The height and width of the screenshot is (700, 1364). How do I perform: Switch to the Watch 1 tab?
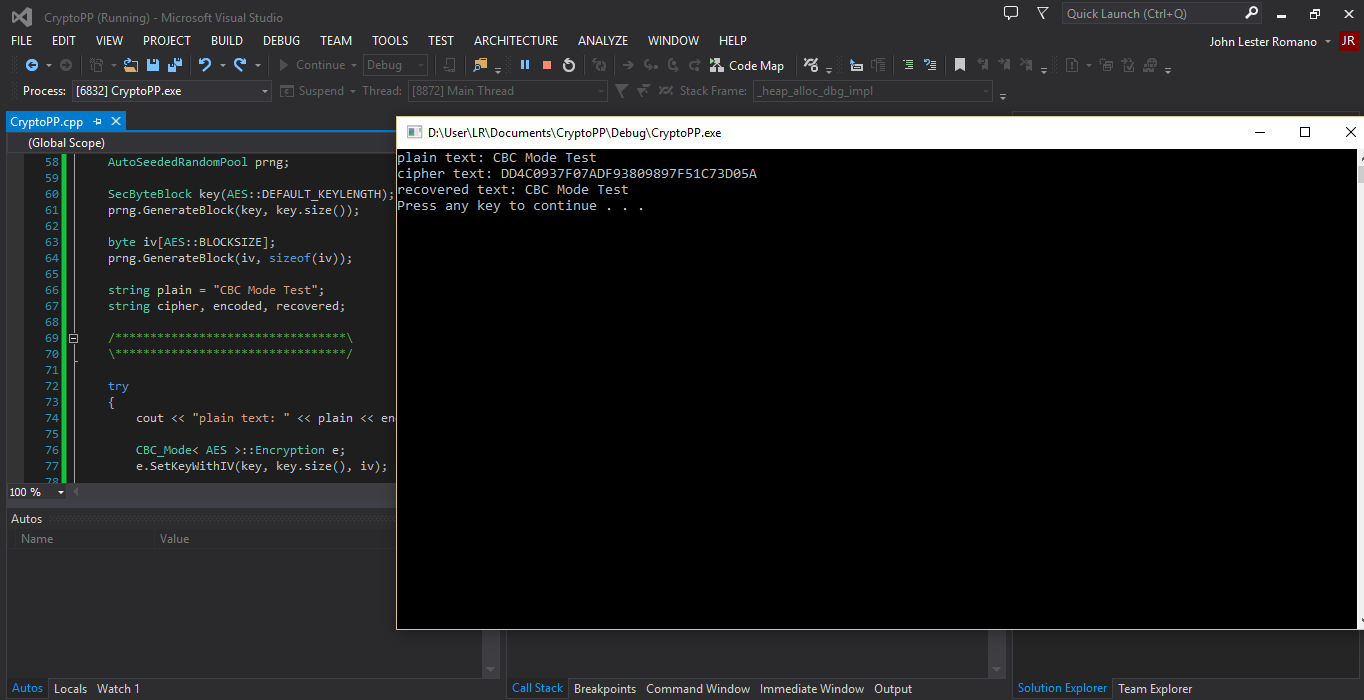pyautogui.click(x=118, y=688)
